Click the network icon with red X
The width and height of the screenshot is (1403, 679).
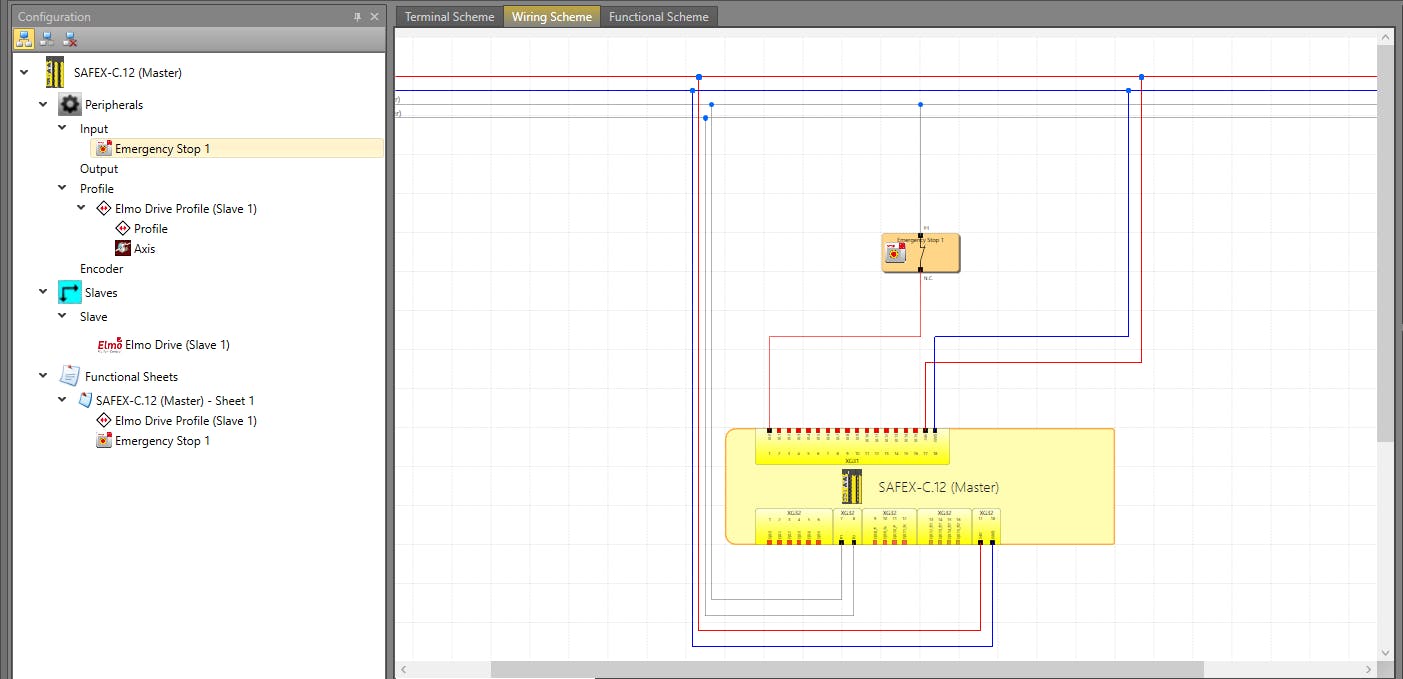pos(70,39)
